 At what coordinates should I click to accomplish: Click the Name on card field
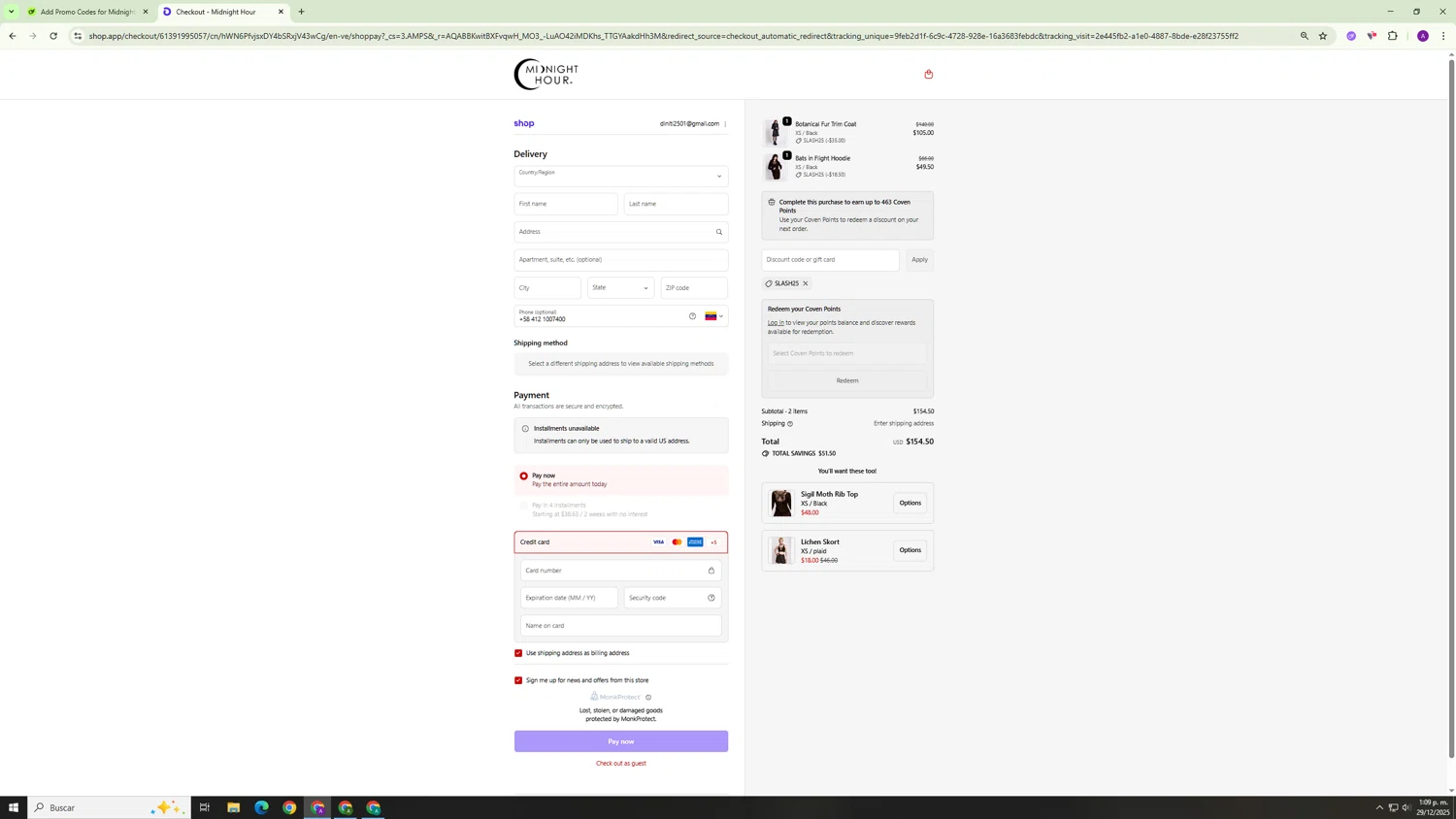point(621,626)
